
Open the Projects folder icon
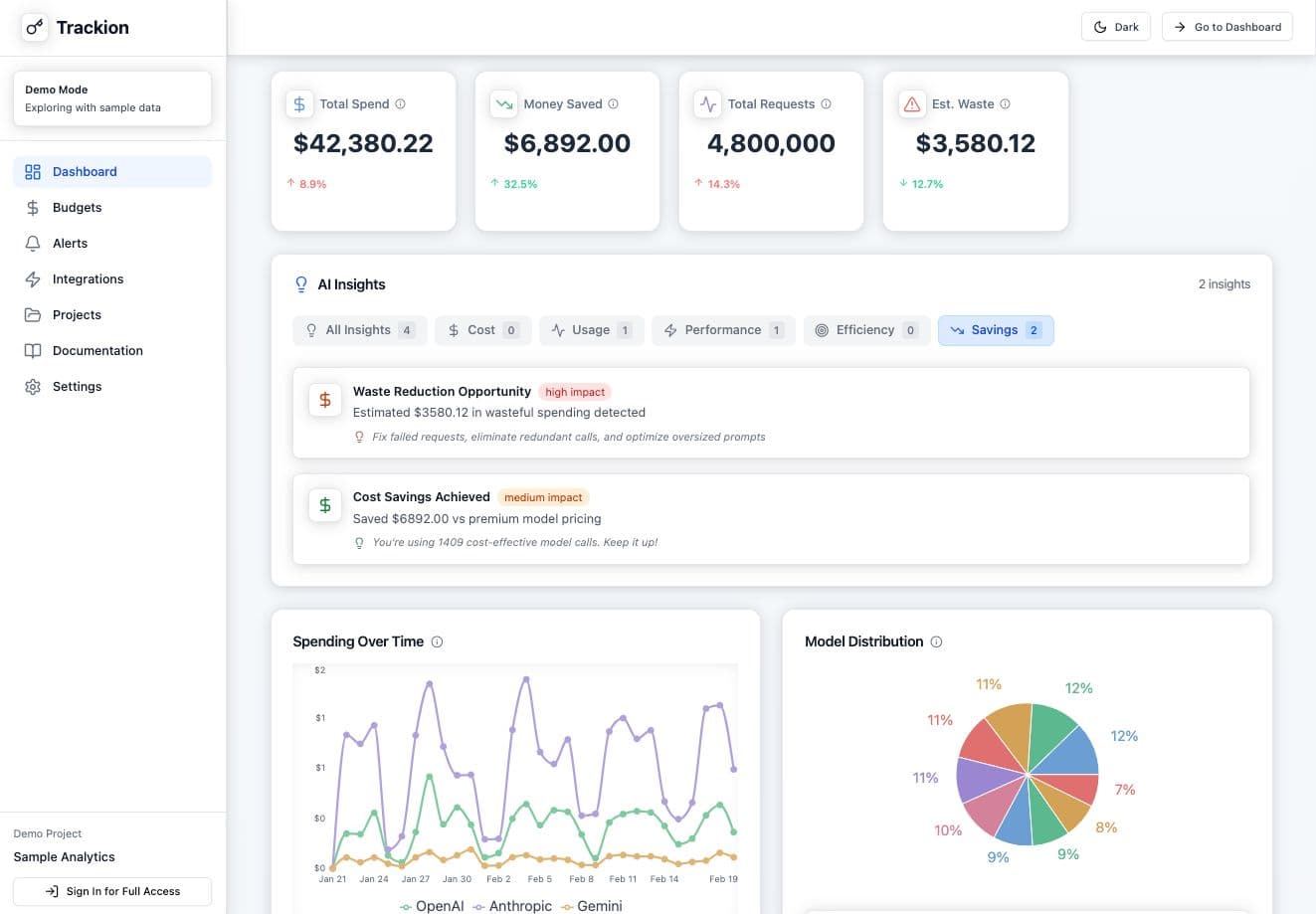coord(31,314)
